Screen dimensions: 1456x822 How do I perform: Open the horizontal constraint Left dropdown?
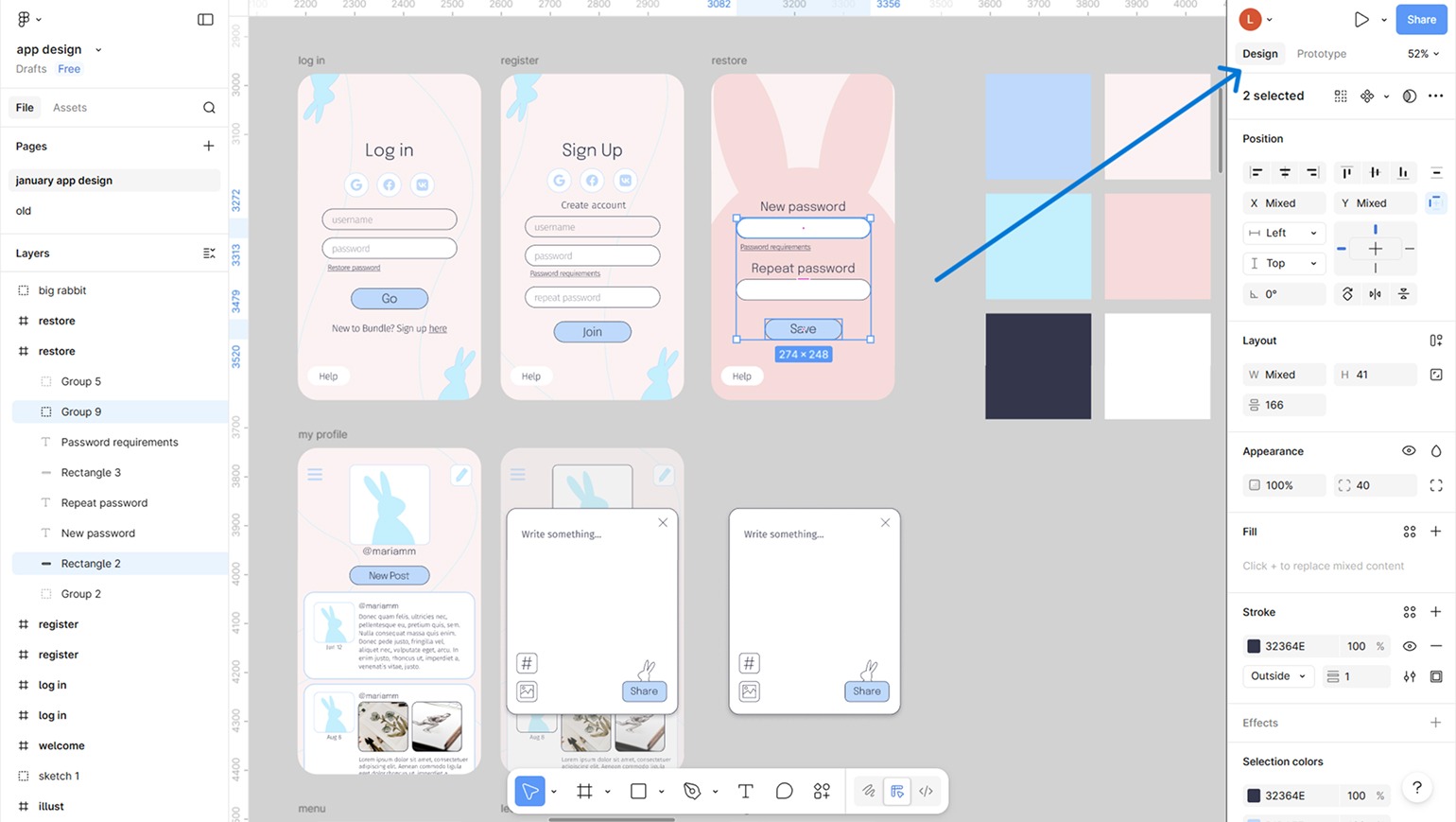pyautogui.click(x=1283, y=233)
